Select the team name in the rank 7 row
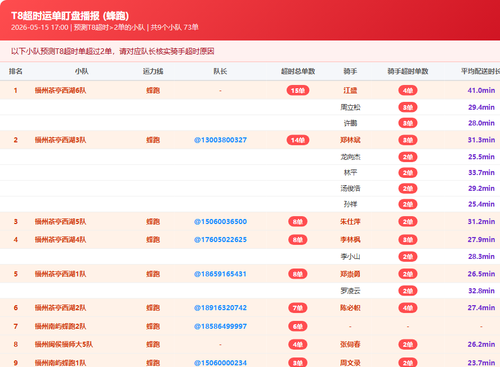The width and height of the screenshot is (500, 367). (60, 326)
